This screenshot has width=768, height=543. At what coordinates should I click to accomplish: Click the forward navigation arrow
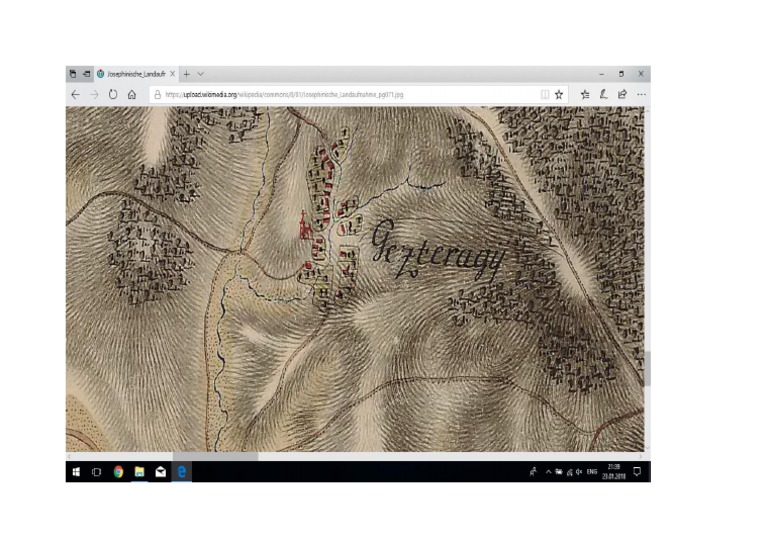[x=94, y=94]
